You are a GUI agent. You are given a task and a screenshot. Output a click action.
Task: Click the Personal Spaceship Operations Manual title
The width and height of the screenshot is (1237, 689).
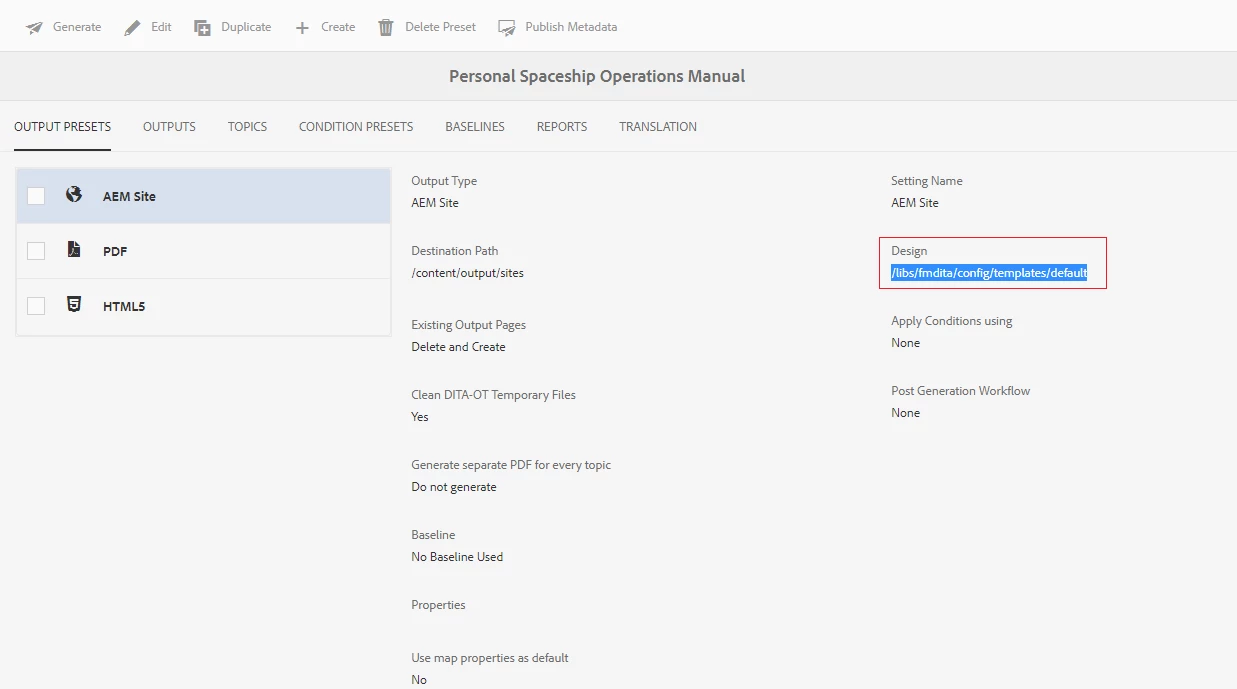pos(597,76)
